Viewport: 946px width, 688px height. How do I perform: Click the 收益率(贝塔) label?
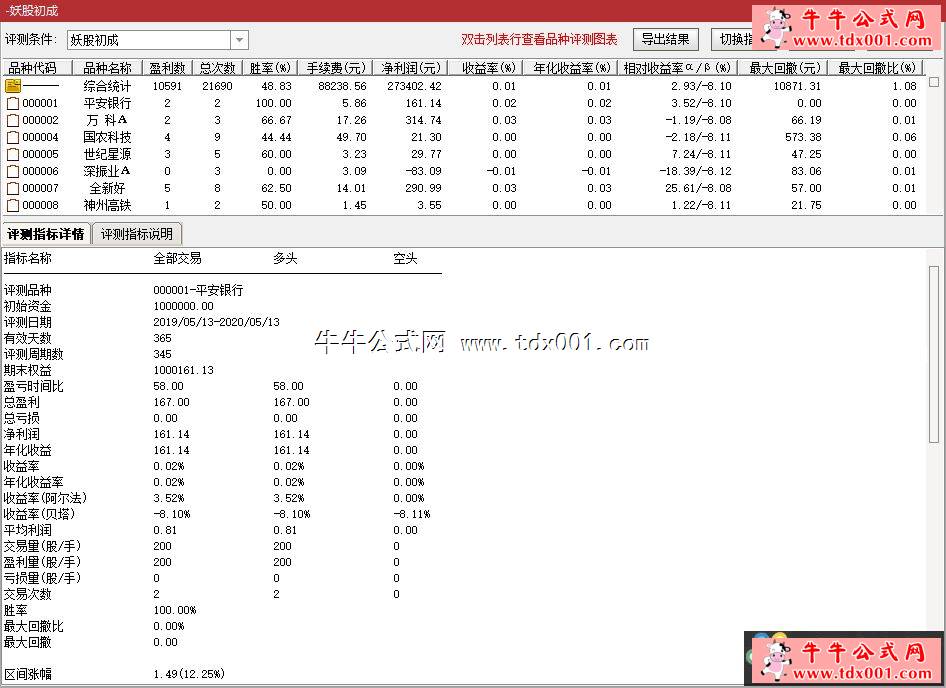39,514
